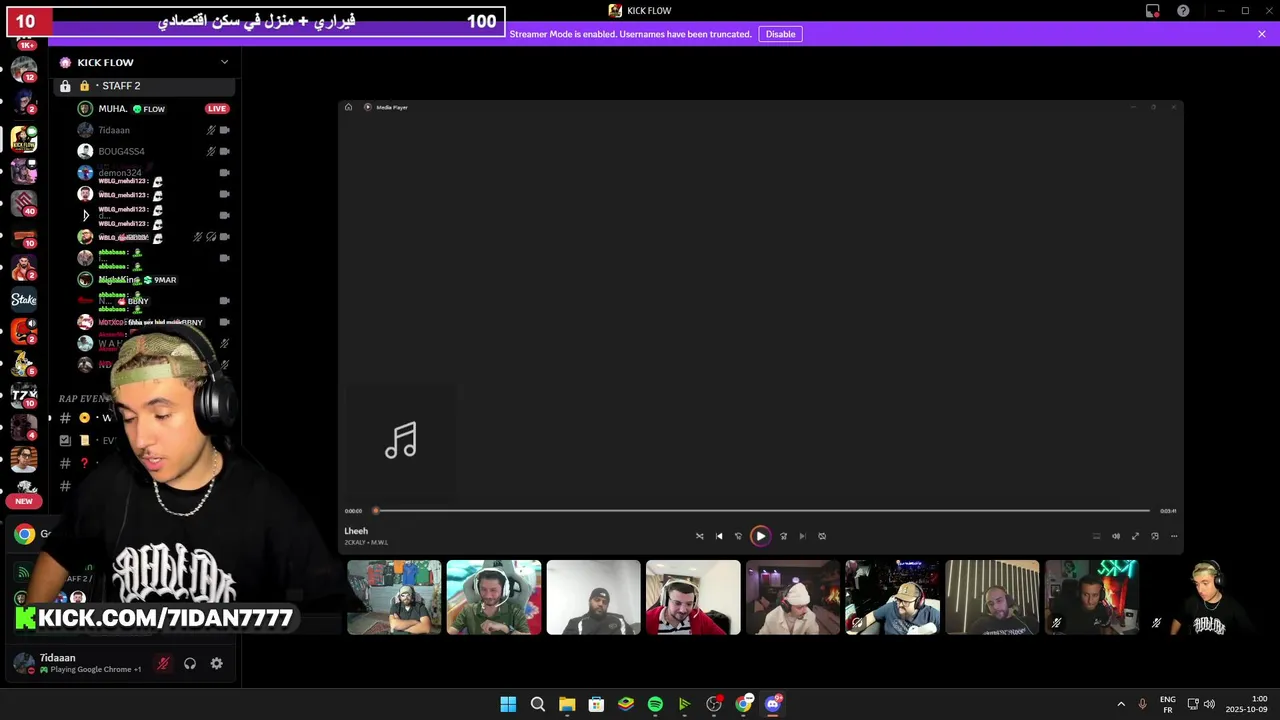This screenshot has width=1280, height=720.
Task: Open the white gaming chair participant thumbnail
Action: click(x=494, y=597)
